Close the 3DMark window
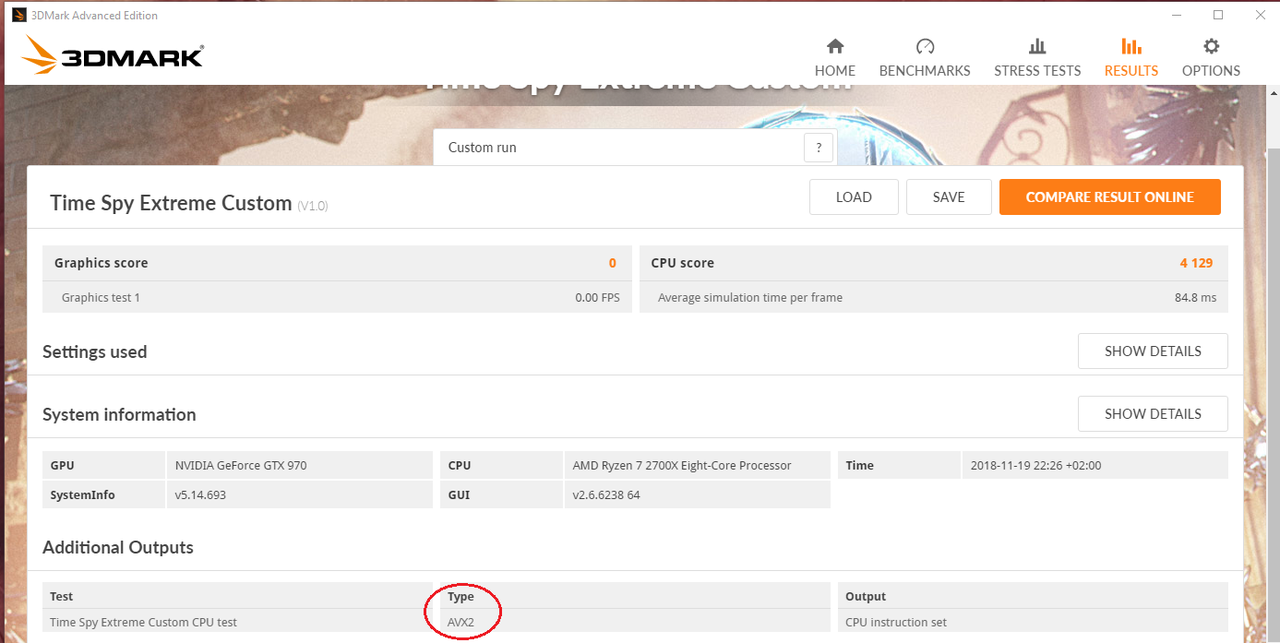 pyautogui.click(x=1261, y=15)
